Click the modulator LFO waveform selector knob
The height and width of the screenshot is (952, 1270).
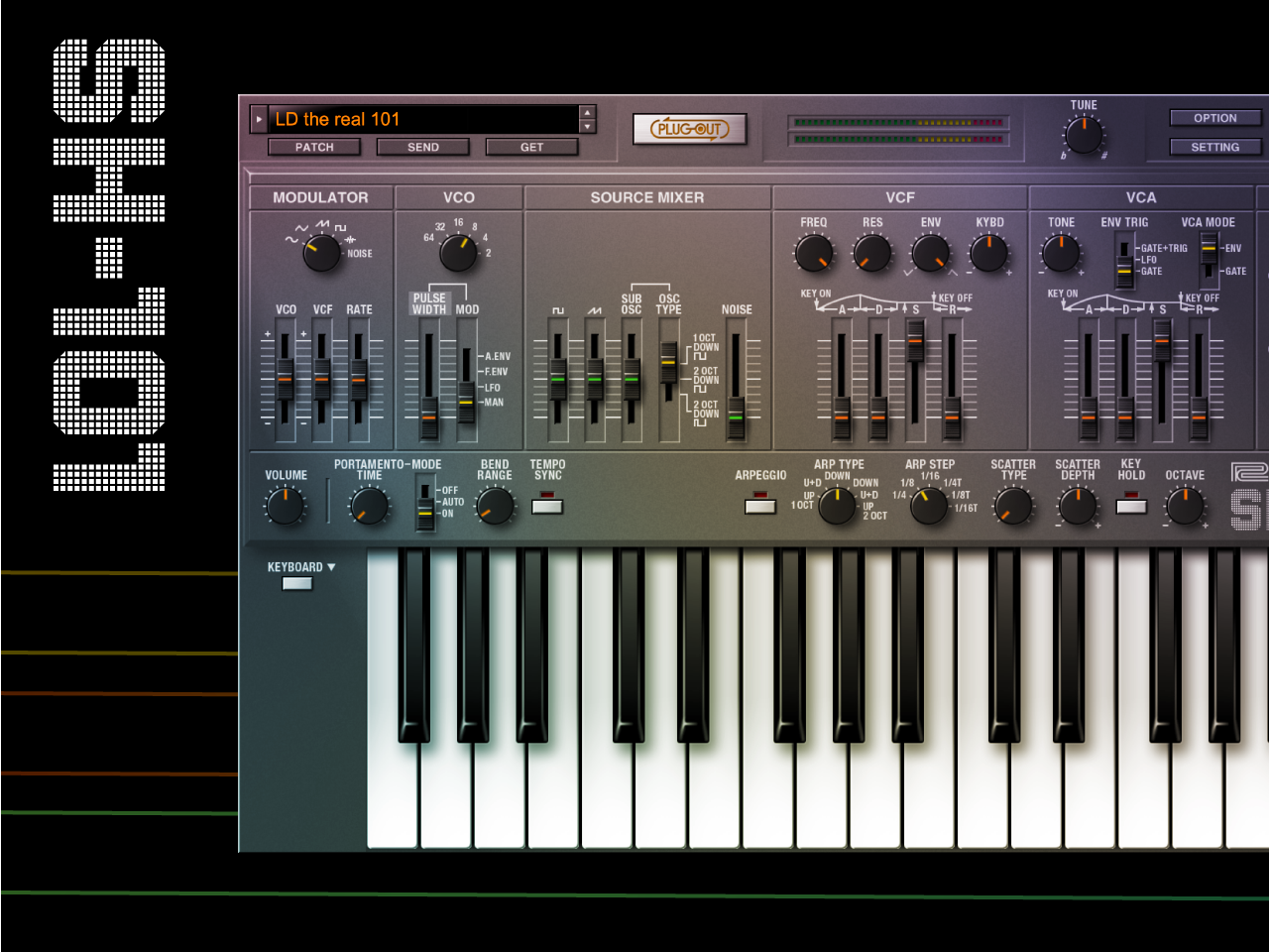[321, 253]
